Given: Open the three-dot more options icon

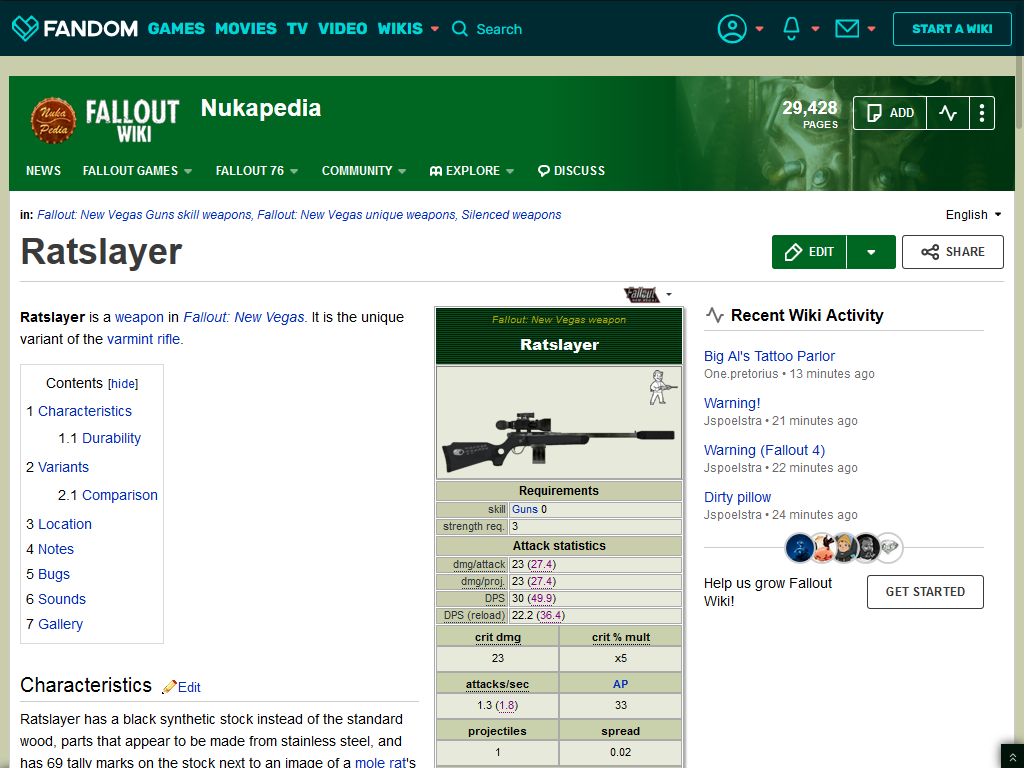Looking at the screenshot, I should click(x=981, y=113).
